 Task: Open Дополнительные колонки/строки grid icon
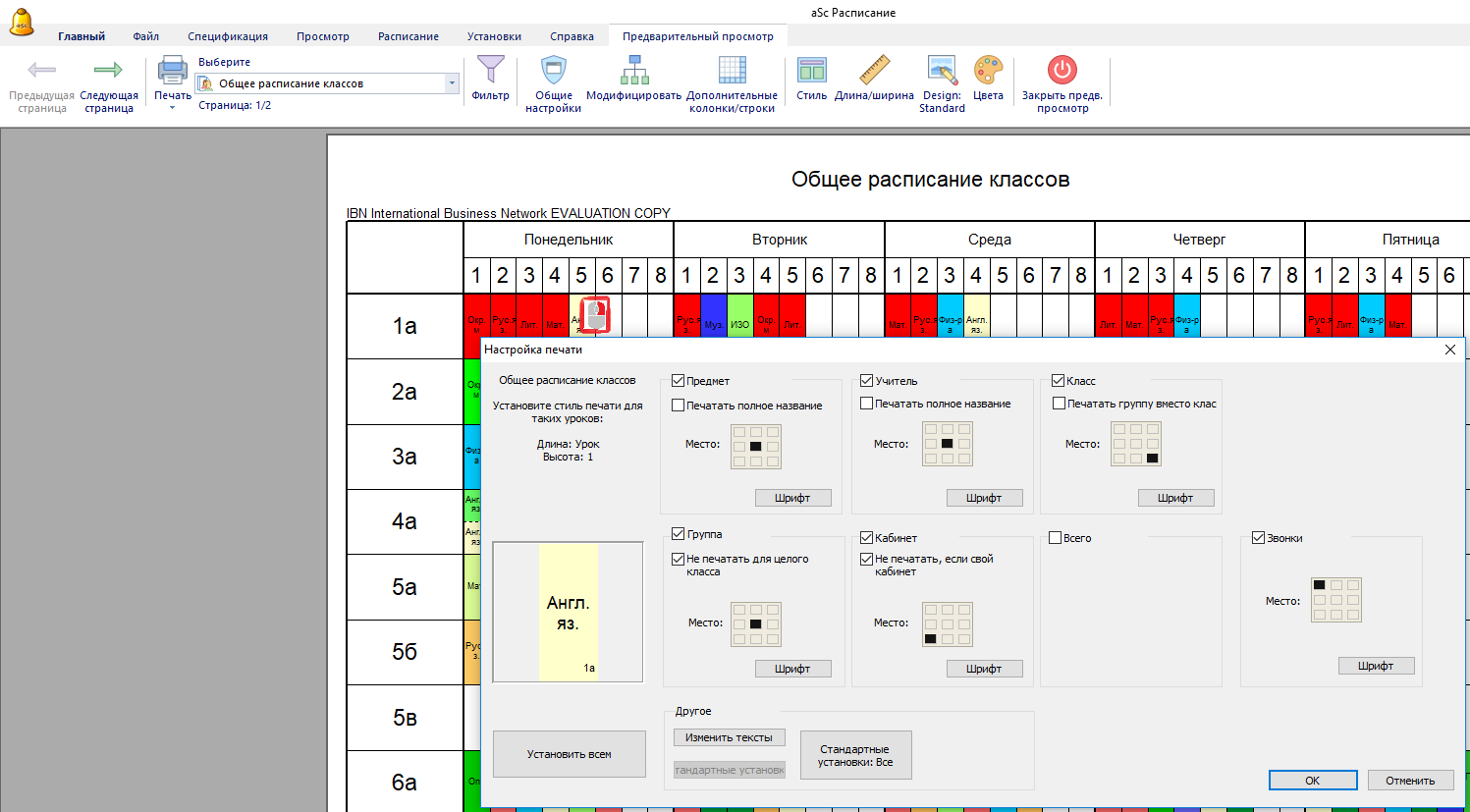[x=732, y=72]
